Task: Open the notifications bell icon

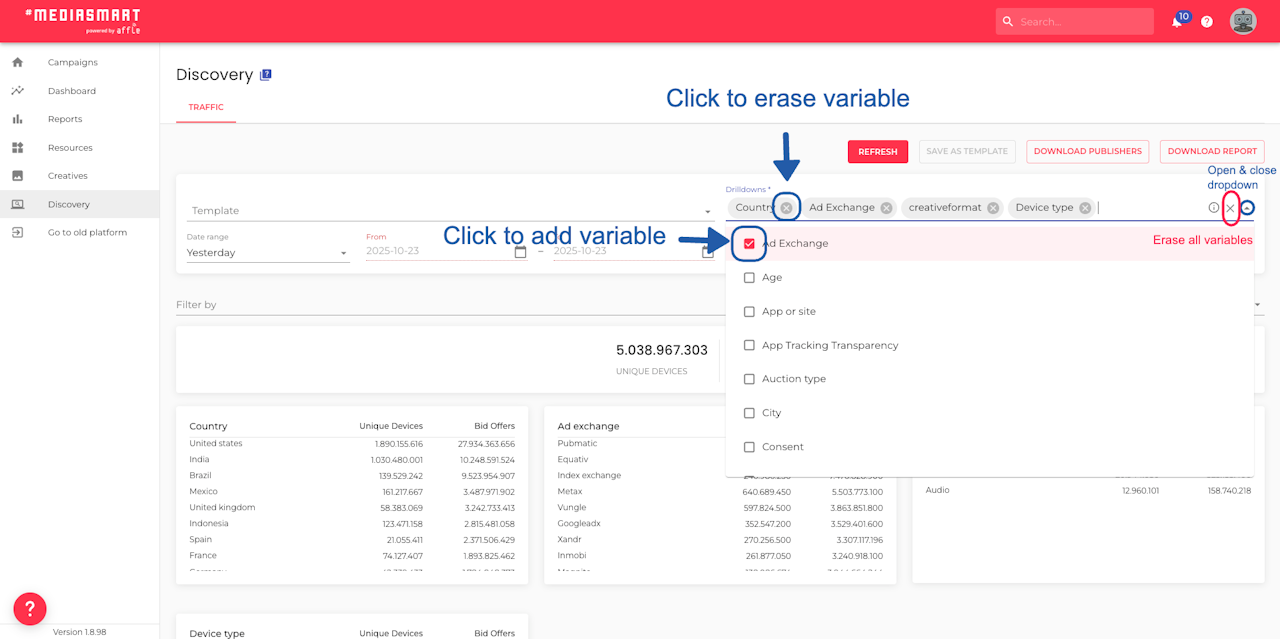Action: [x=1177, y=22]
